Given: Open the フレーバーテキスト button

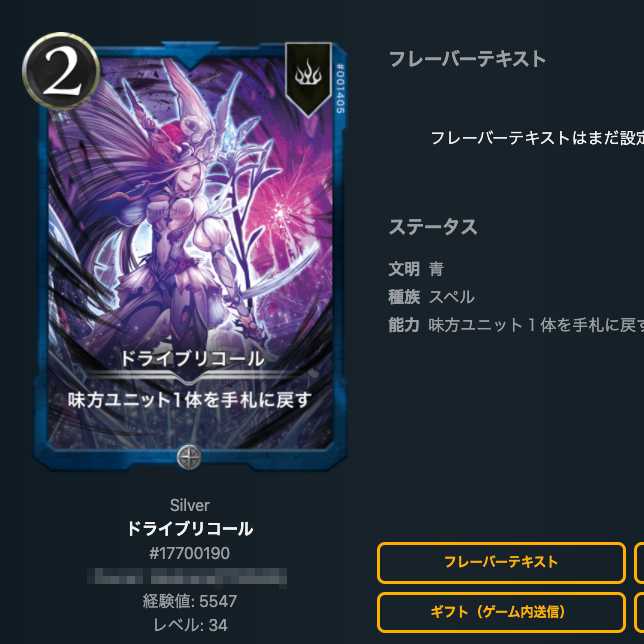Looking at the screenshot, I should pos(501,563).
